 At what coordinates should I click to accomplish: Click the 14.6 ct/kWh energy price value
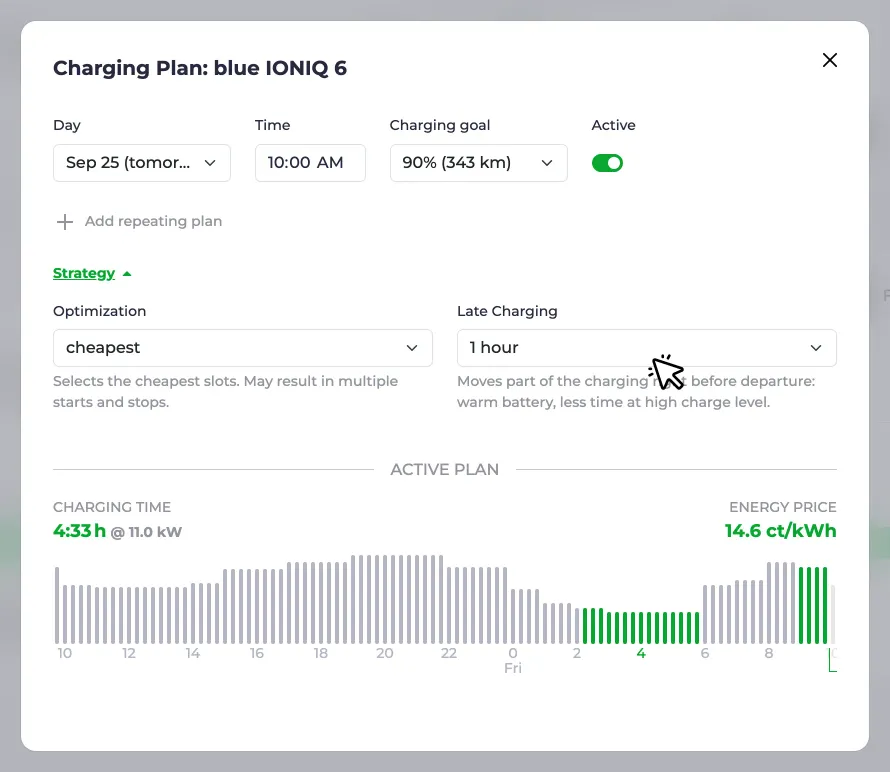780,531
